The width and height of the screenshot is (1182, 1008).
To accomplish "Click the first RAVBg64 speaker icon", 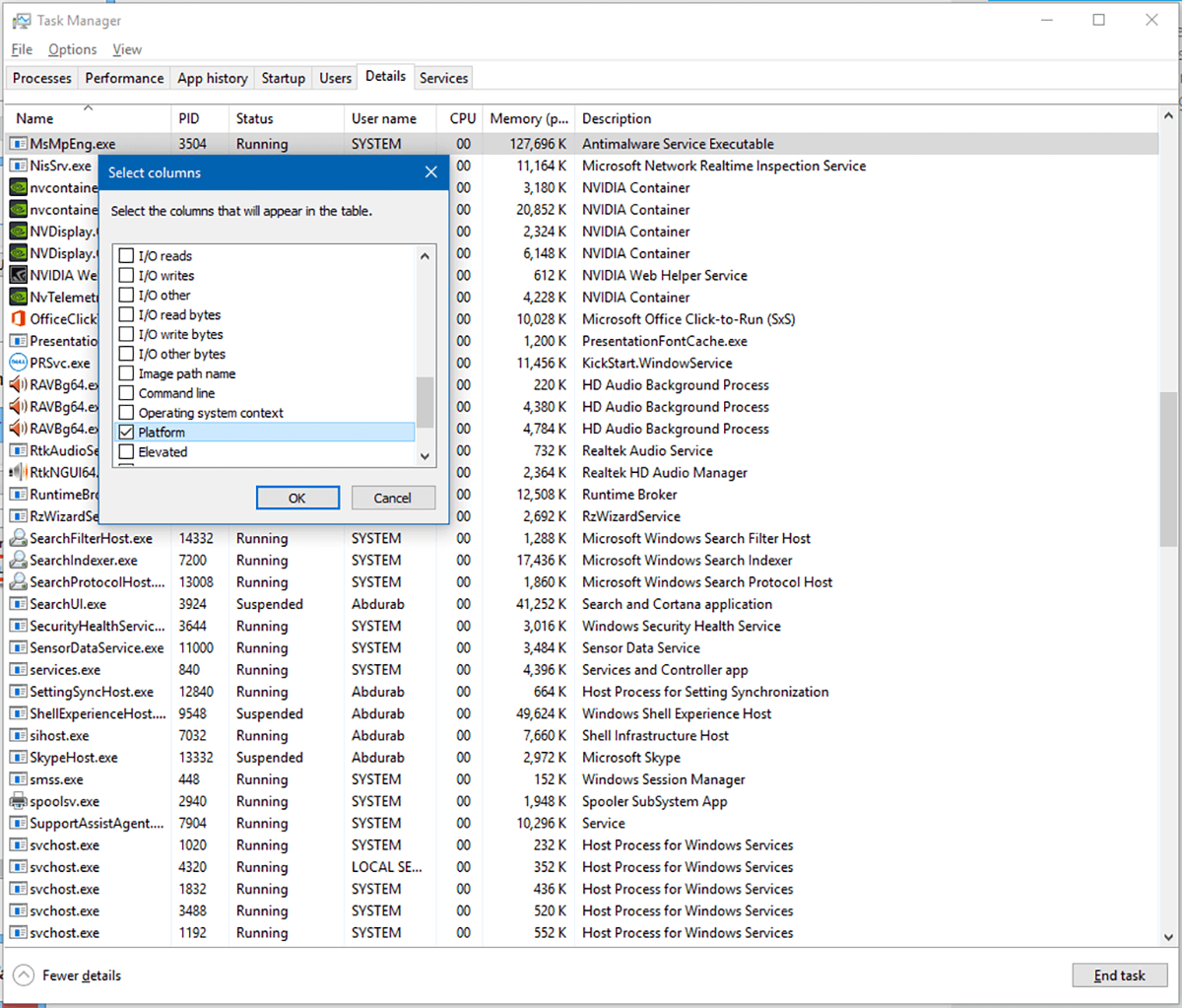I will pyautogui.click(x=18, y=384).
